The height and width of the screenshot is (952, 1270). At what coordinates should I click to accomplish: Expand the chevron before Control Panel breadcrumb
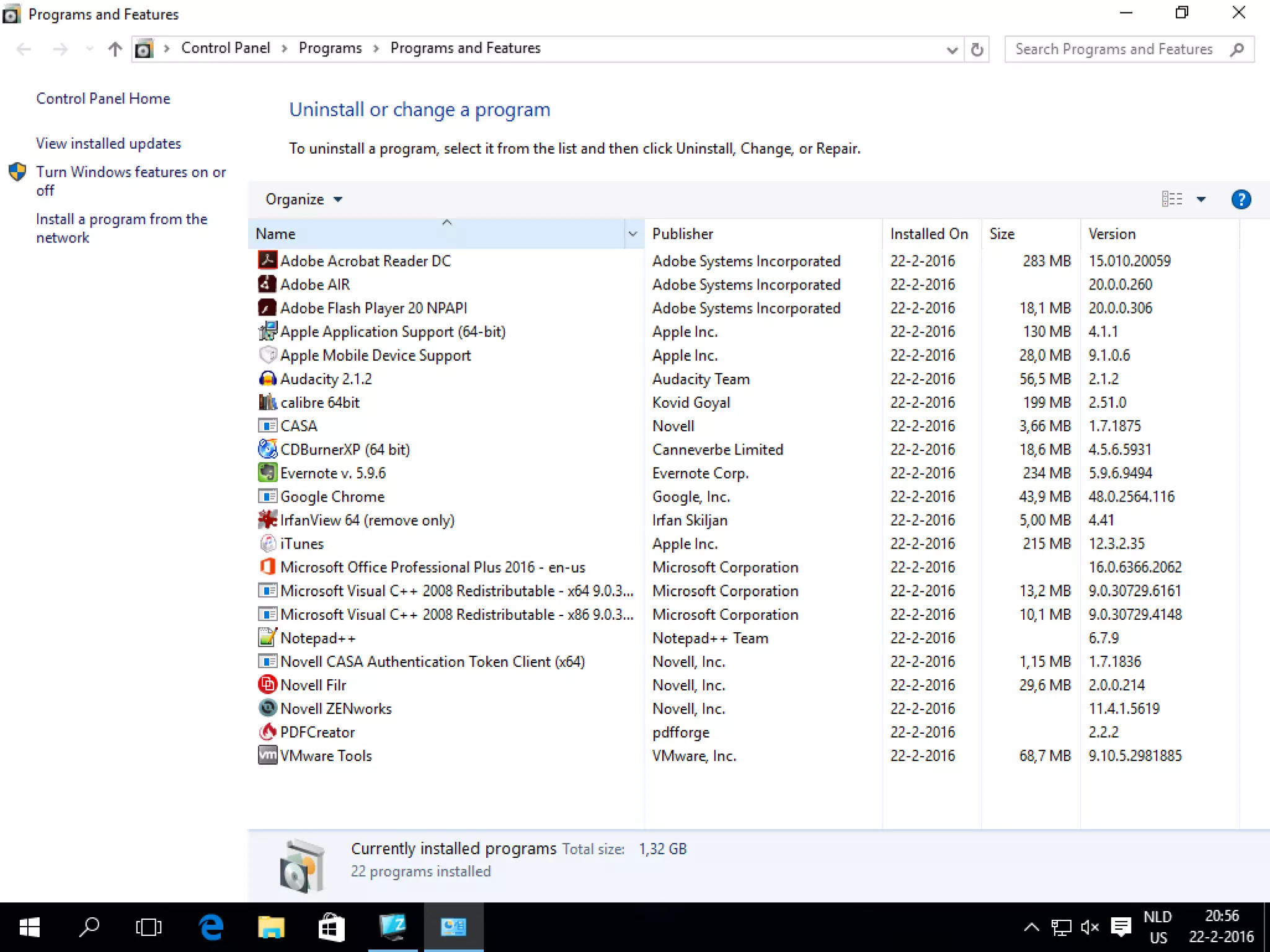(166, 48)
